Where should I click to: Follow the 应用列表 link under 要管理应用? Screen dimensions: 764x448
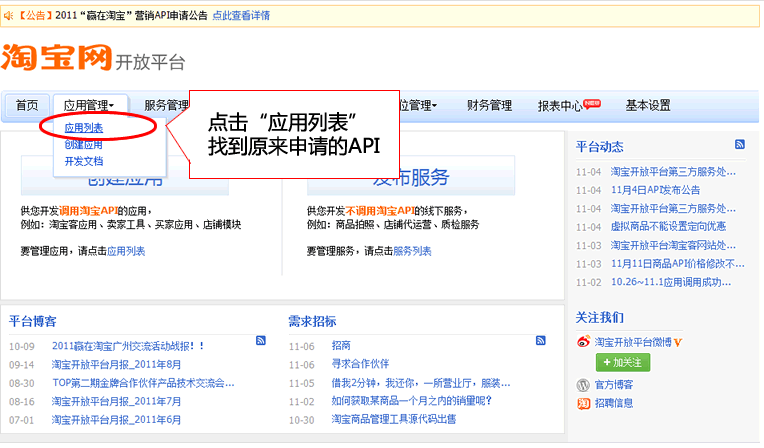coord(126,251)
